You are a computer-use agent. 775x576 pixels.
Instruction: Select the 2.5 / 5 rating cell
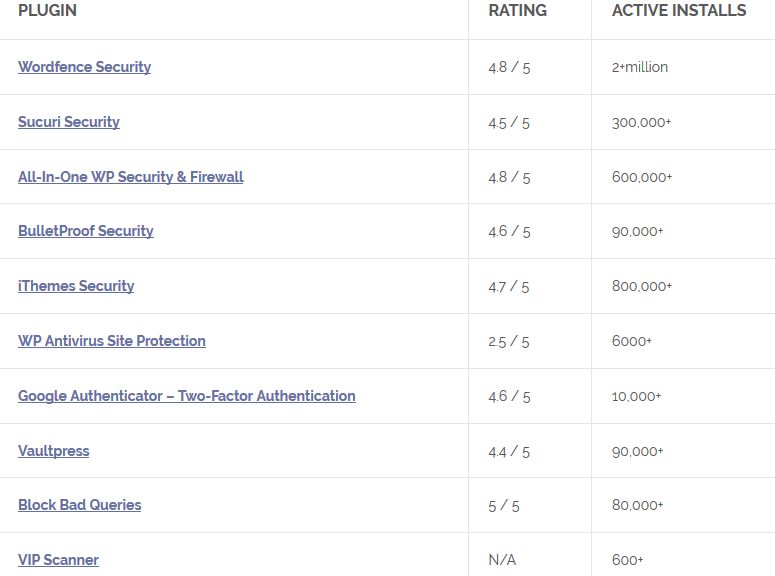click(509, 341)
